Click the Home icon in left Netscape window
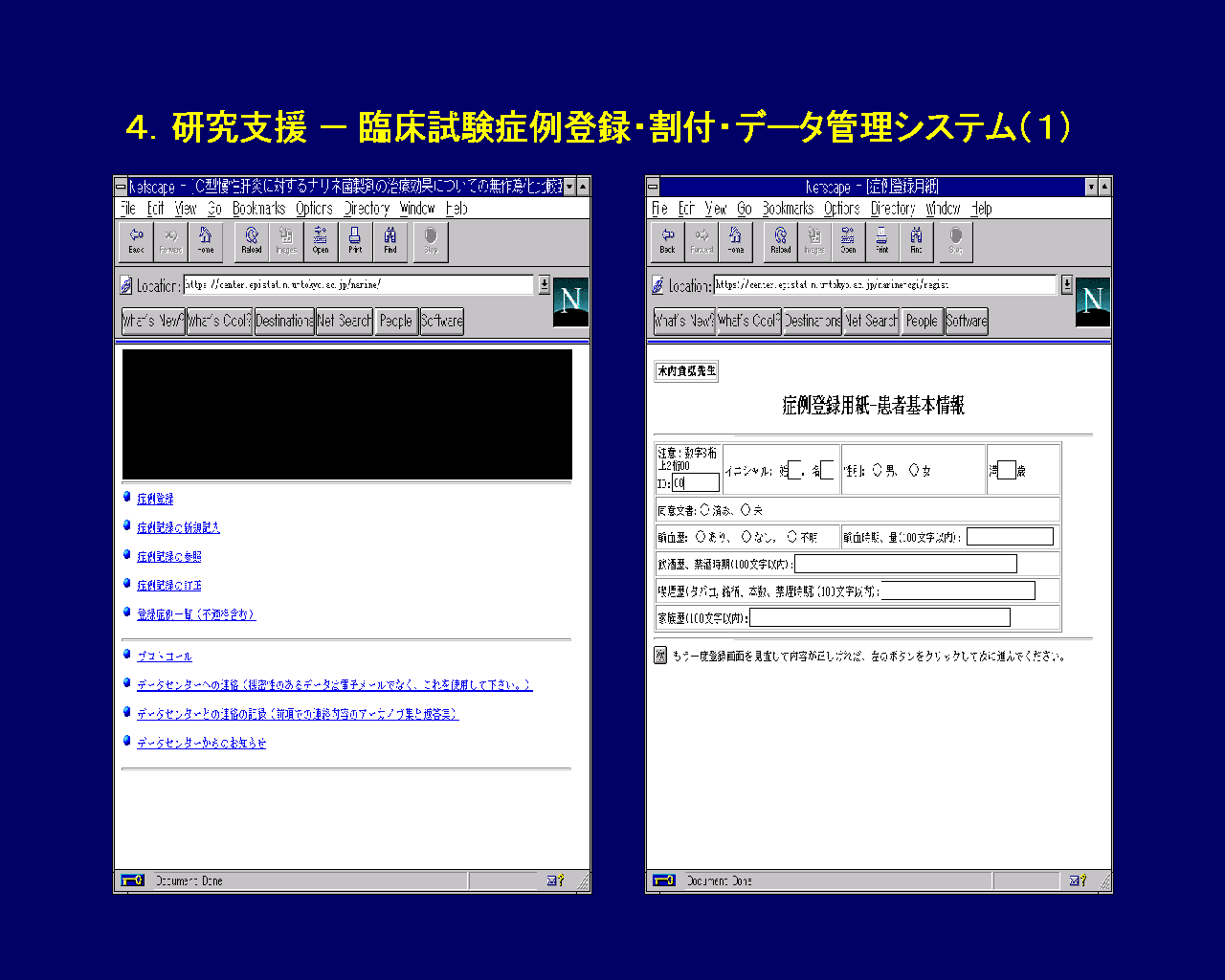Viewport: 1225px width, 980px height. pos(205,241)
